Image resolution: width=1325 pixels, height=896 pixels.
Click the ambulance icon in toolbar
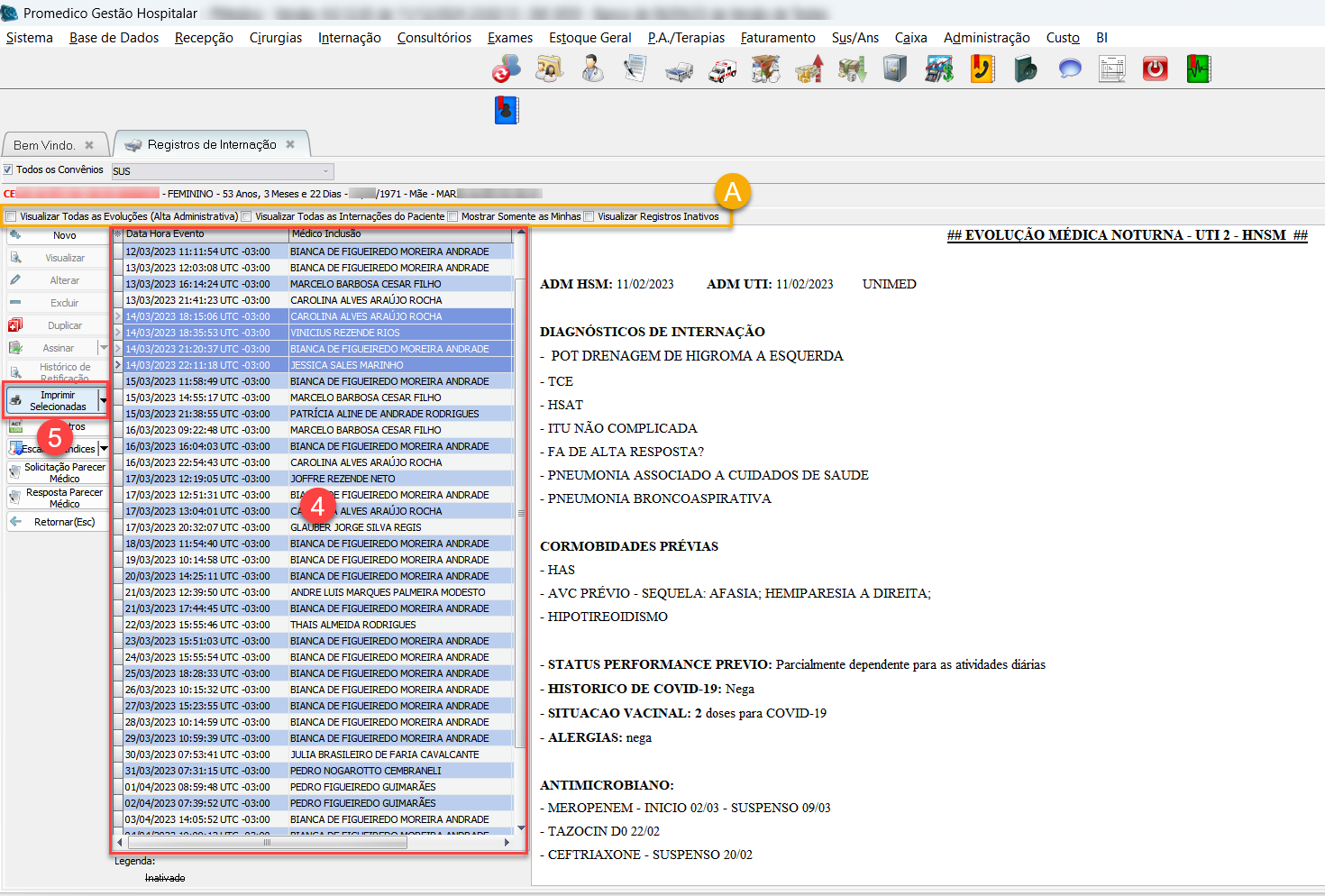coord(722,70)
